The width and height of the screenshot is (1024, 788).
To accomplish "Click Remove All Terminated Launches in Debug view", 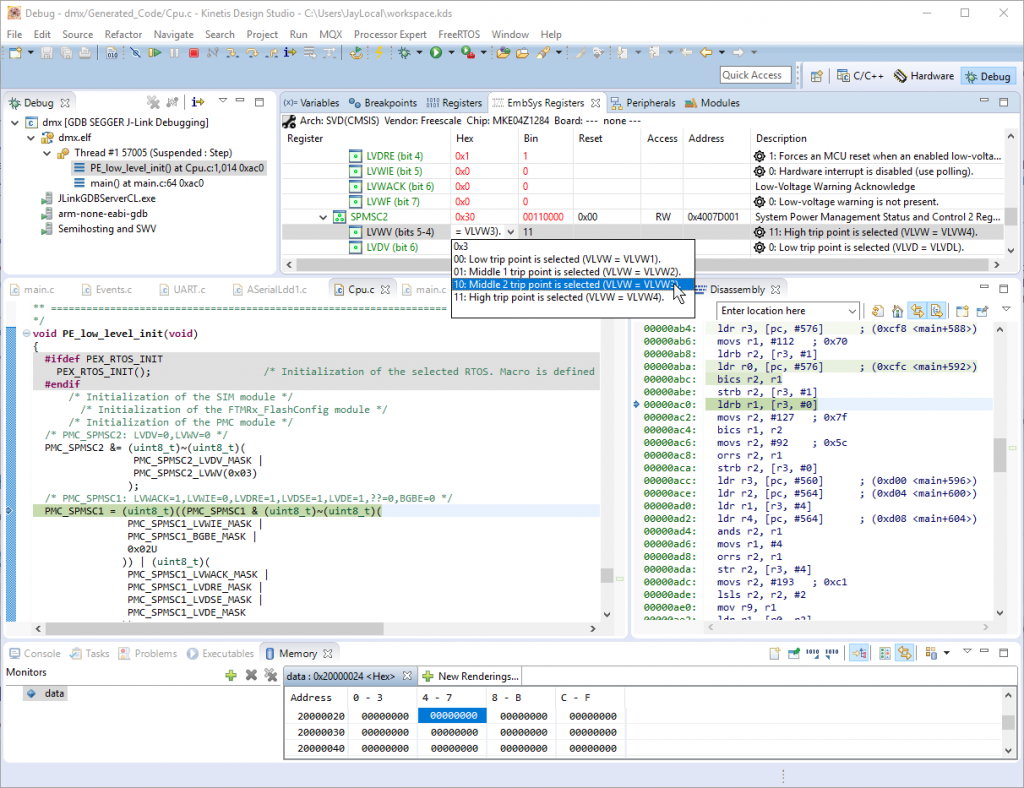I will click(x=154, y=102).
